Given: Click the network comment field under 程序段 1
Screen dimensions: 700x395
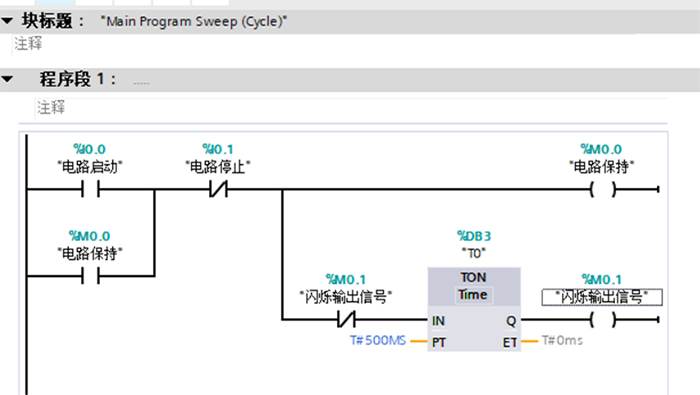Looking at the screenshot, I should click(351, 108).
